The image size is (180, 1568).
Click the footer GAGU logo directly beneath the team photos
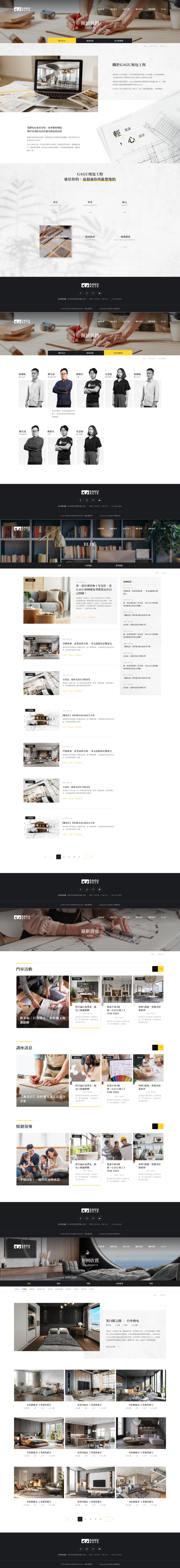[x=90, y=492]
